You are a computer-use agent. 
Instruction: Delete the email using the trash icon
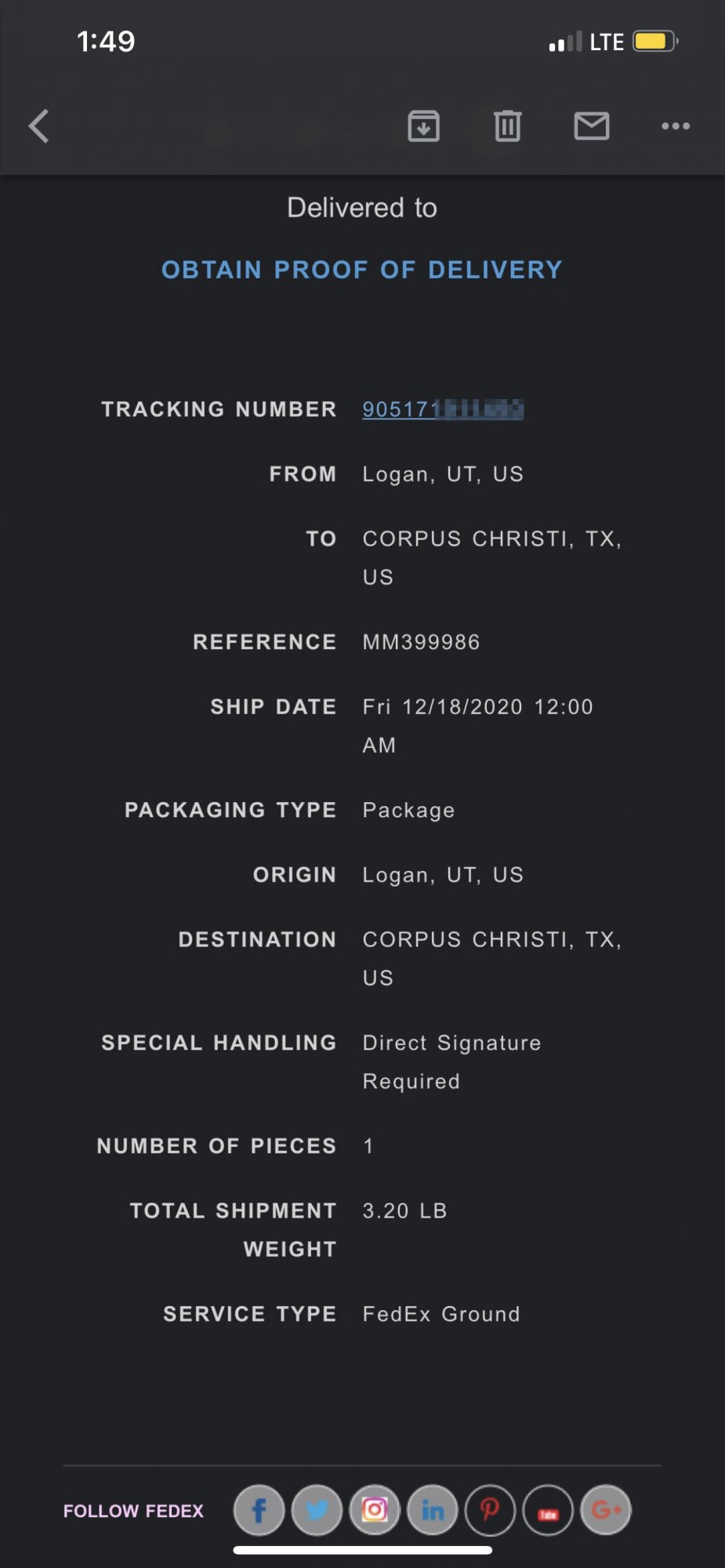[x=507, y=126]
